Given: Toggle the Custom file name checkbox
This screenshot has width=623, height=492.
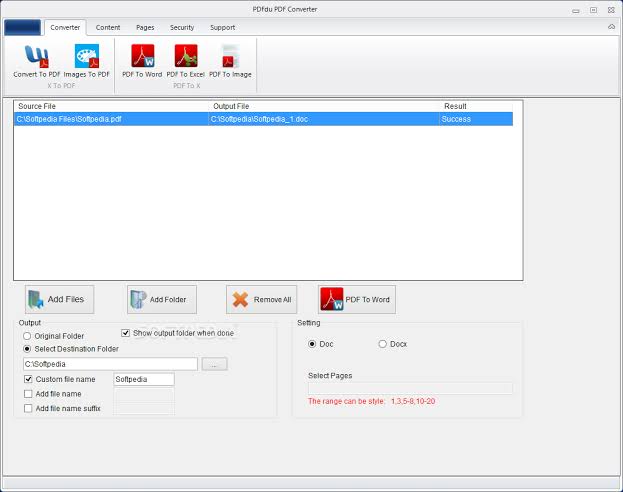Looking at the screenshot, I should (x=28, y=379).
